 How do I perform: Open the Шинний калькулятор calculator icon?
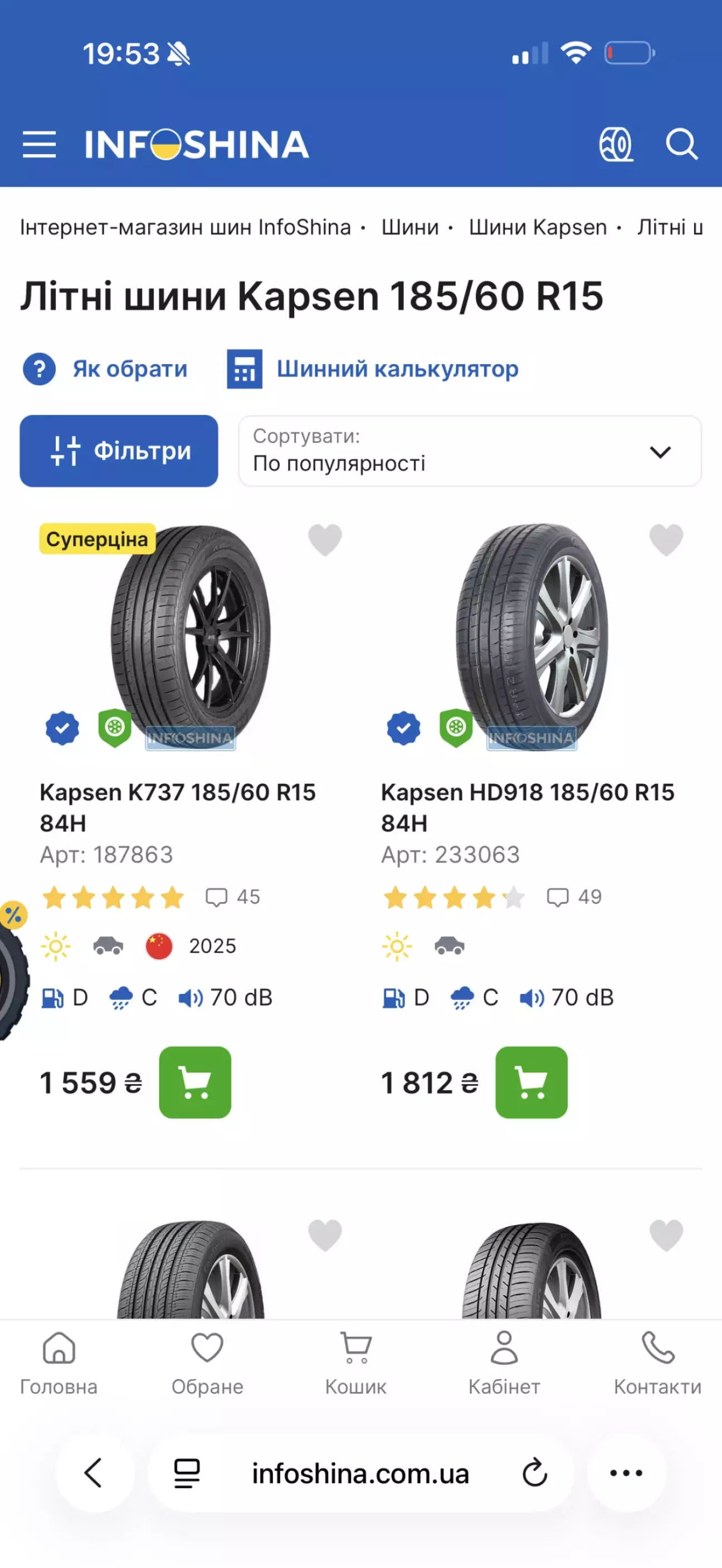pos(245,369)
